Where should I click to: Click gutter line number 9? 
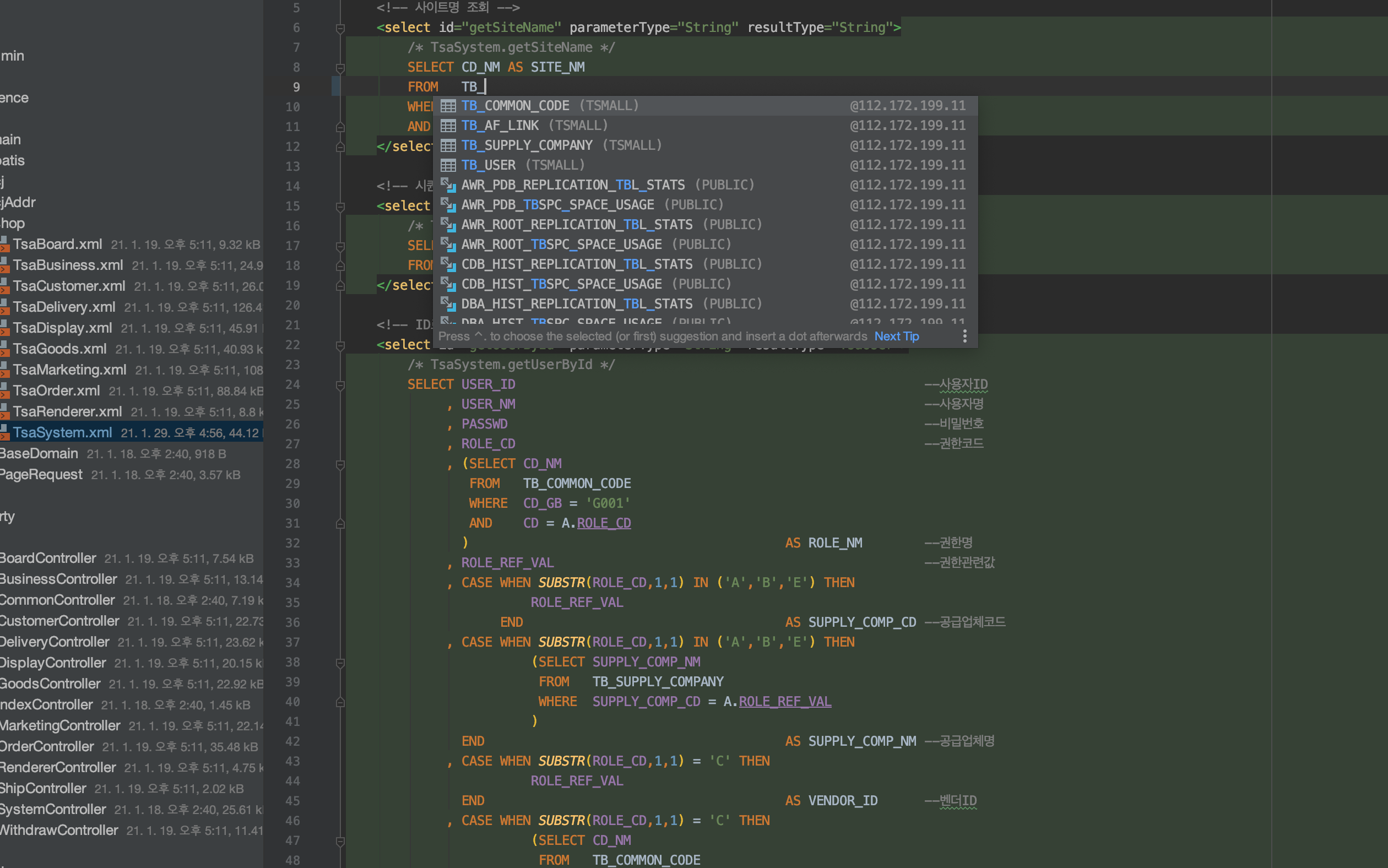coord(296,87)
